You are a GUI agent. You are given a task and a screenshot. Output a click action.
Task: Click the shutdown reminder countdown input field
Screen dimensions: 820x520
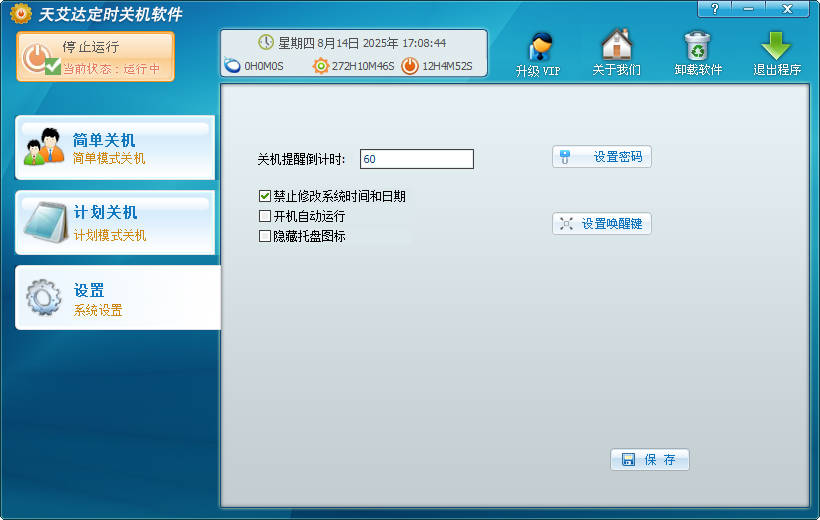pos(417,159)
